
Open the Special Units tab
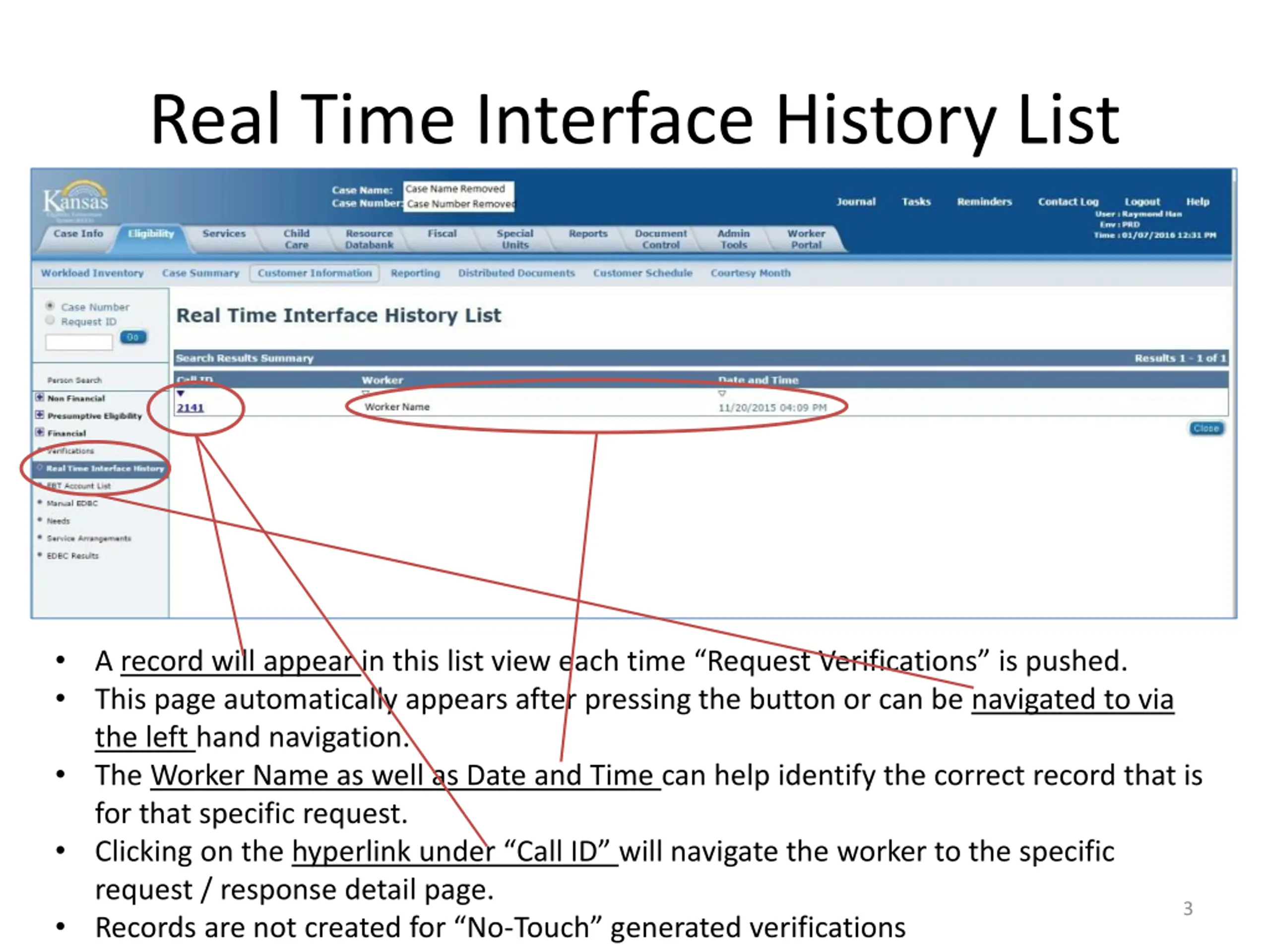click(515, 239)
